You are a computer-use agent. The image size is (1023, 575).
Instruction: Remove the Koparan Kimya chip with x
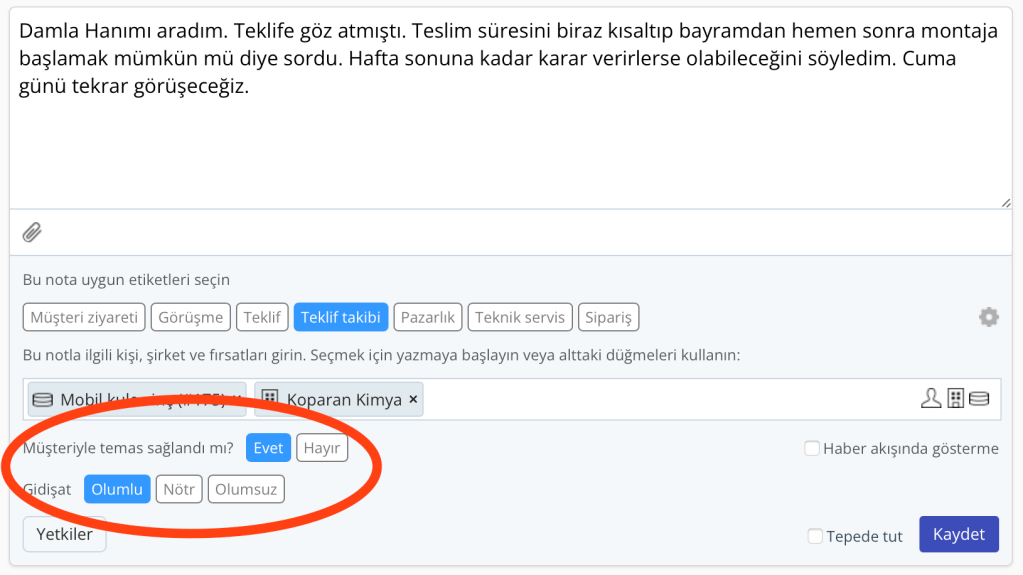click(x=413, y=399)
